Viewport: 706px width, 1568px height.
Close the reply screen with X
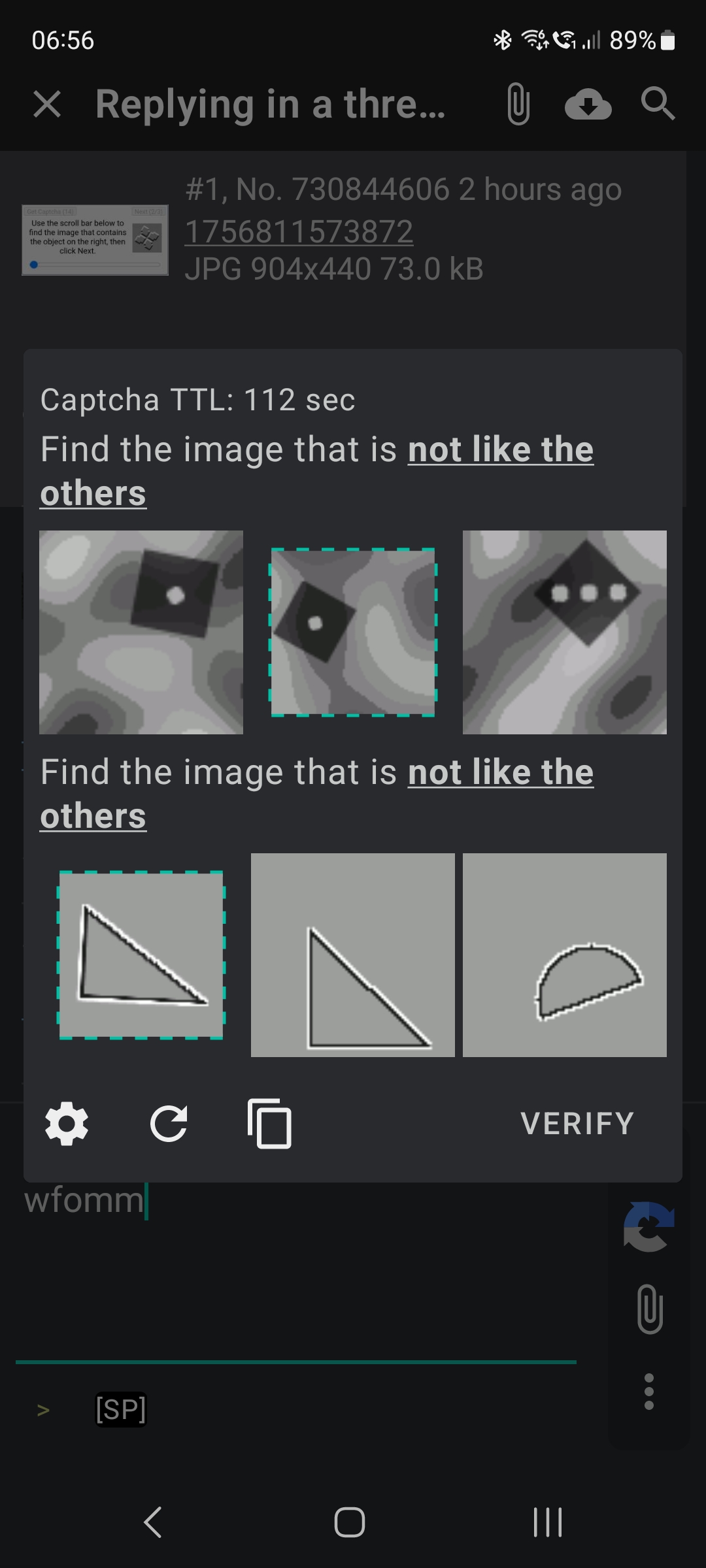coord(47,105)
